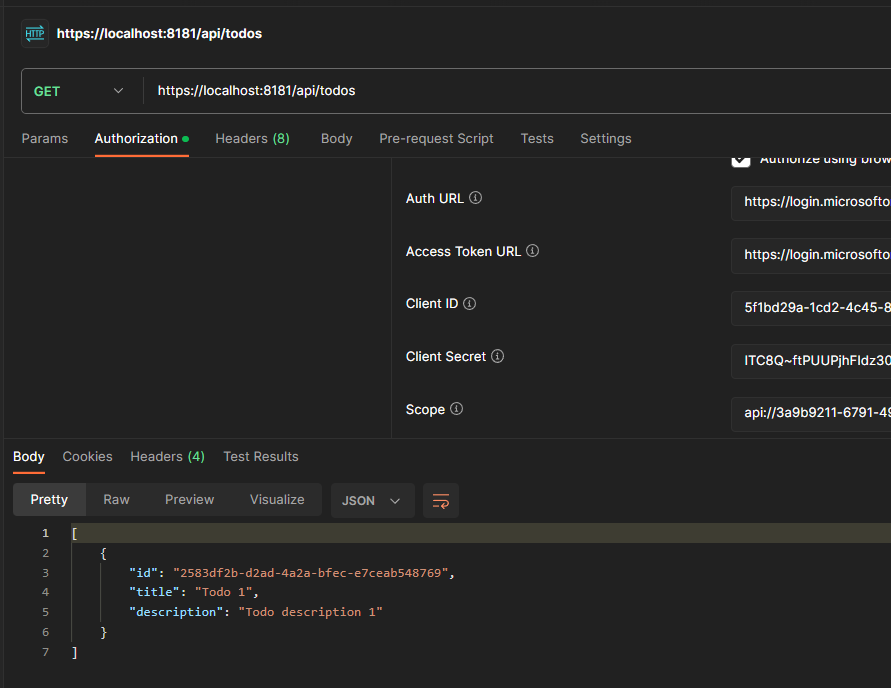891x688 pixels.
Task: Toggle the Authorize using browser checkbox
Action: click(741, 160)
